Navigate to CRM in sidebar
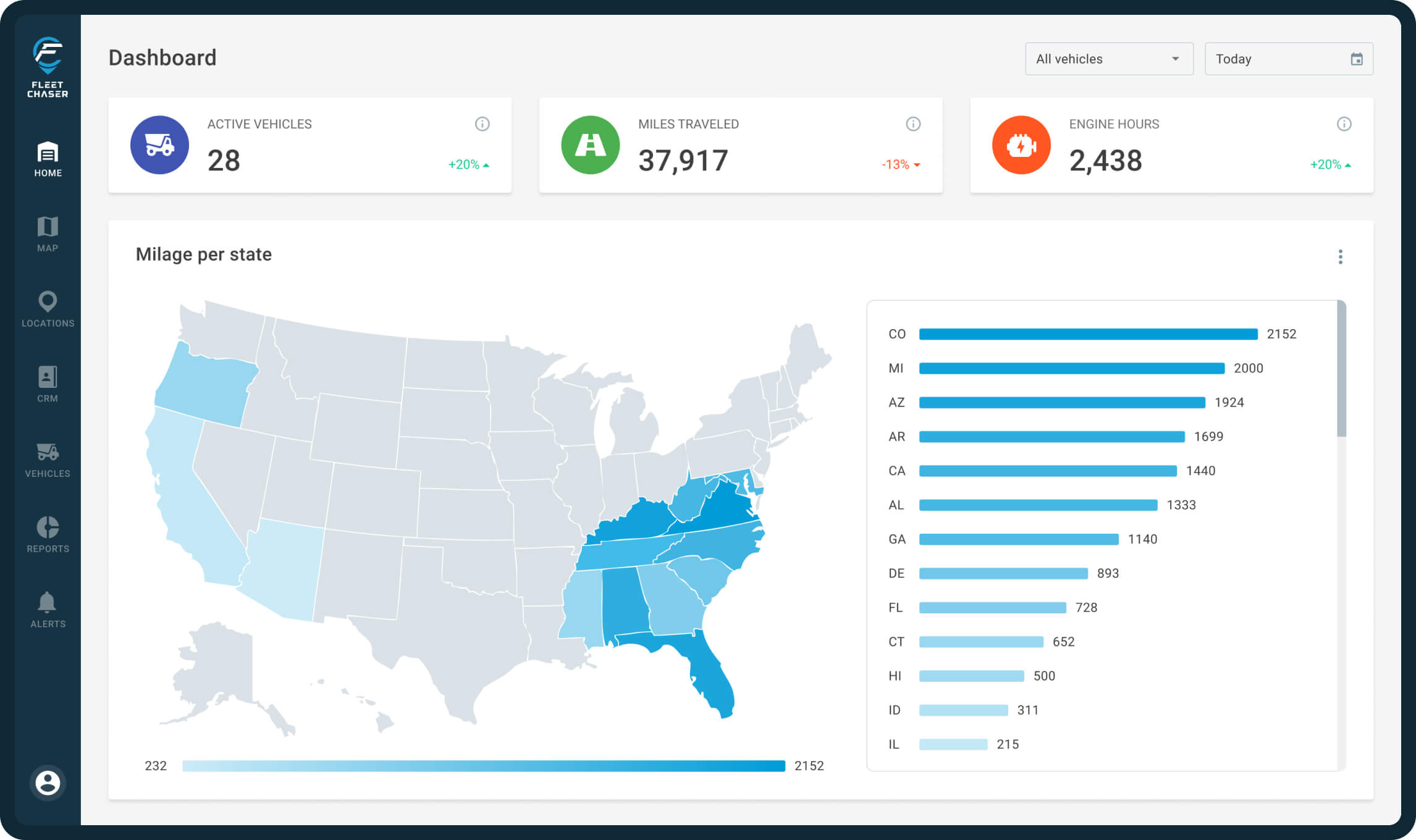Image resolution: width=1416 pixels, height=840 pixels. [48, 384]
